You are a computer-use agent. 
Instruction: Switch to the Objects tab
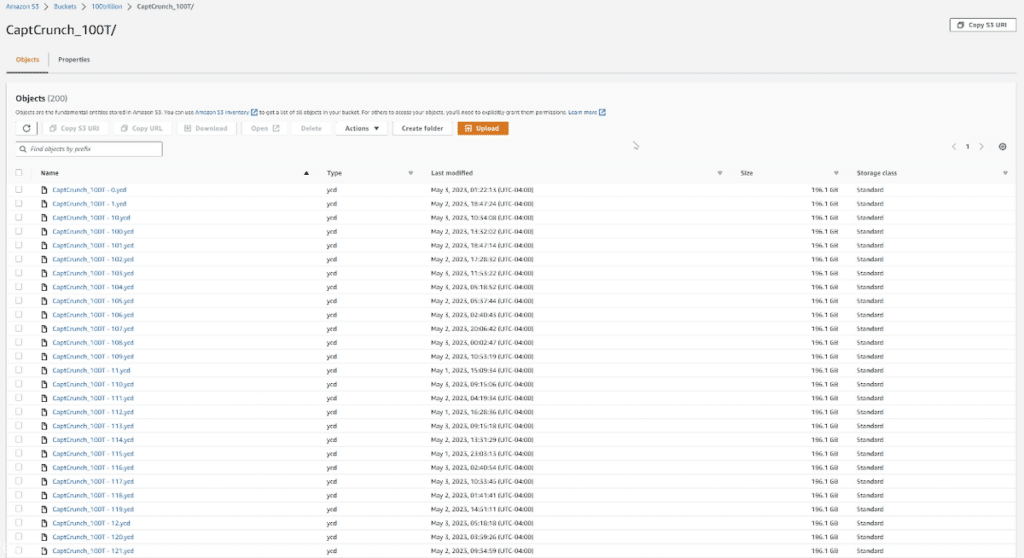click(x=27, y=59)
